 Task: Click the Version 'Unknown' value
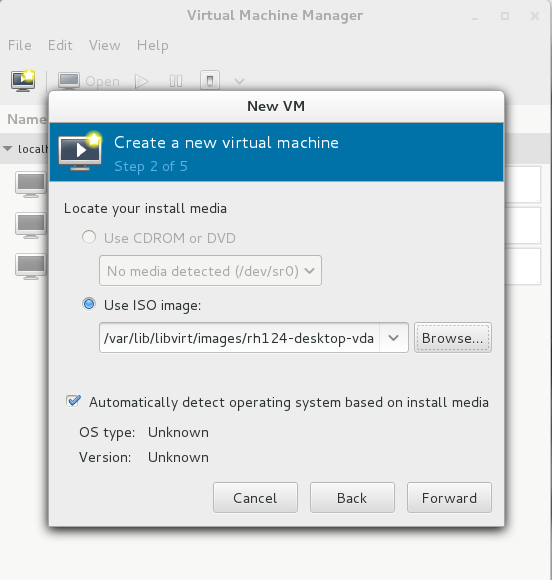click(178, 457)
